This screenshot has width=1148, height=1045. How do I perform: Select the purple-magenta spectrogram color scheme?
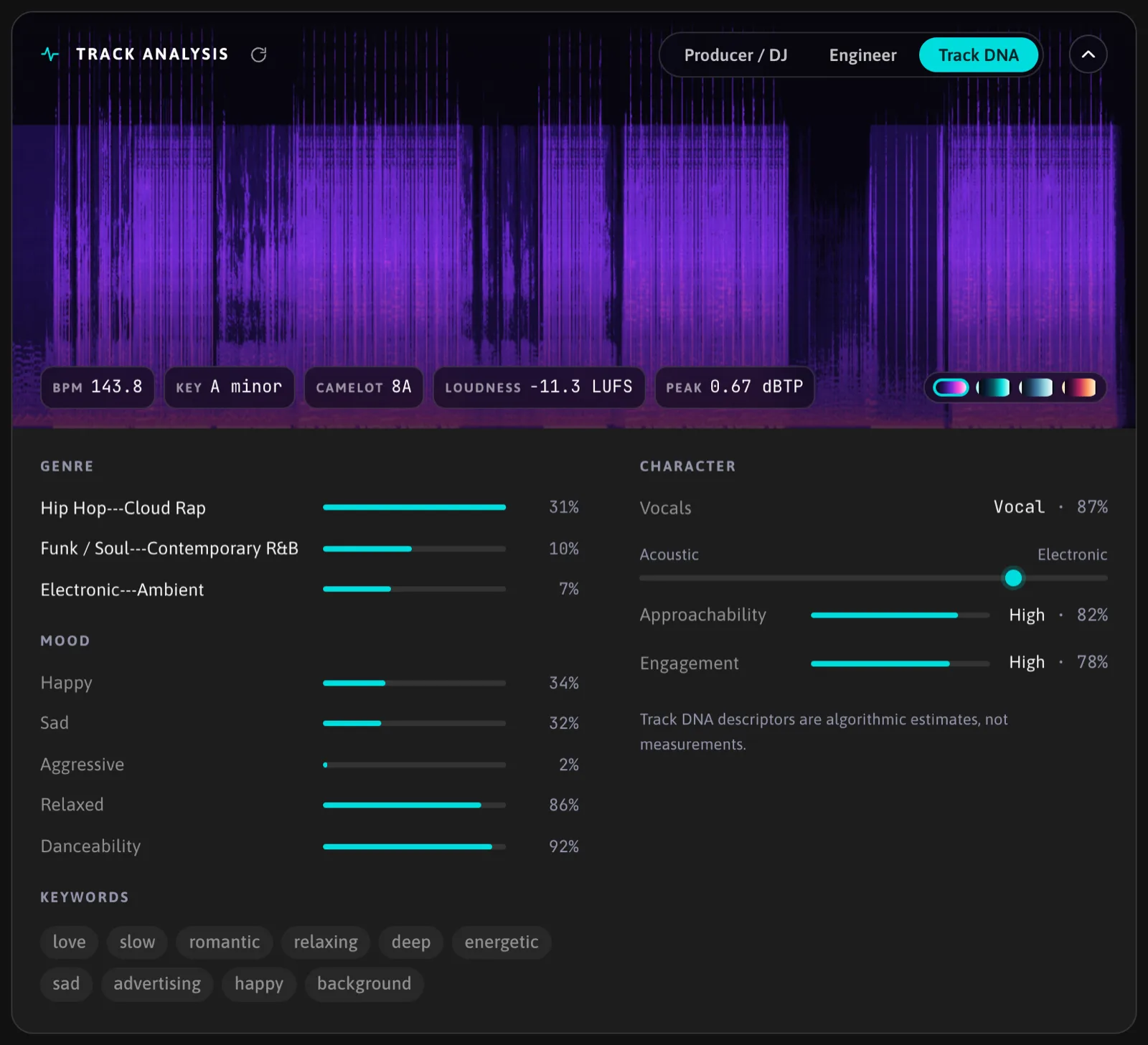pyautogui.click(x=951, y=387)
